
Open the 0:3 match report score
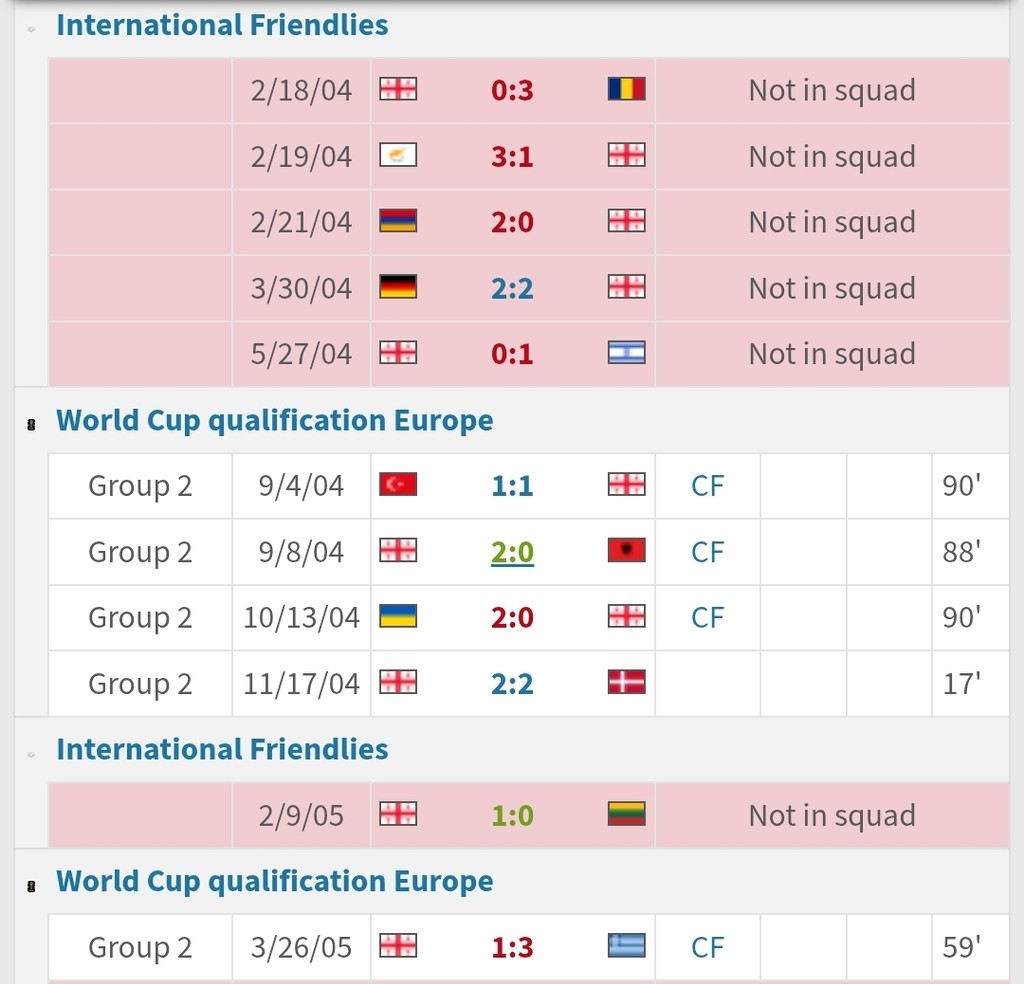pyautogui.click(x=512, y=90)
